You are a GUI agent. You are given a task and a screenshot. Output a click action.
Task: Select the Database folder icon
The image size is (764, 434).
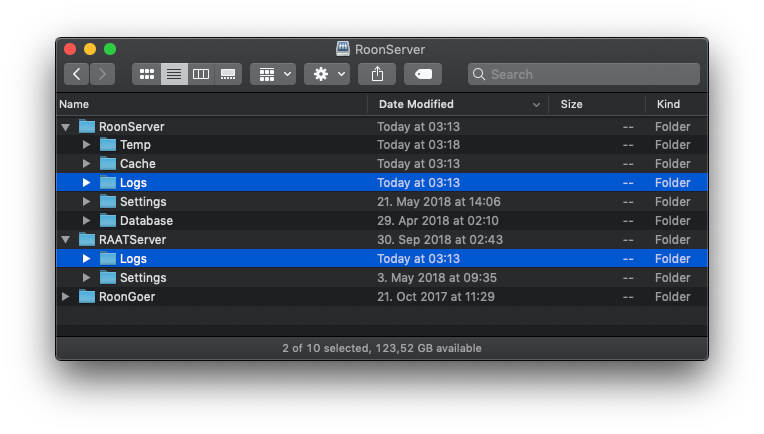[x=108, y=221]
